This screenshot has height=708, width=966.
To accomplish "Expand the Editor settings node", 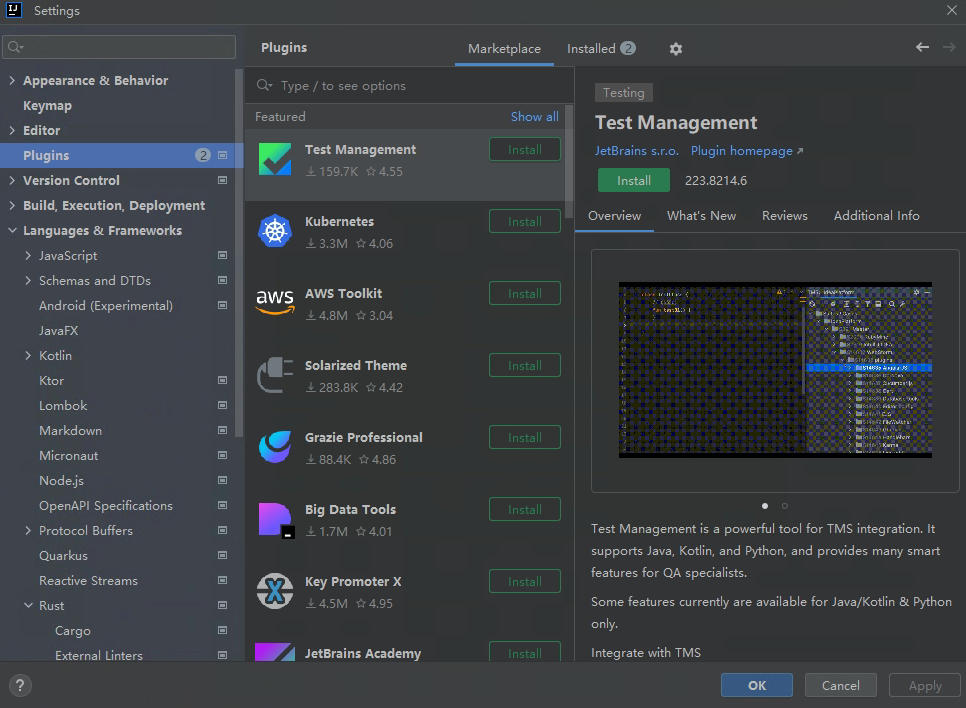I will click(12, 130).
